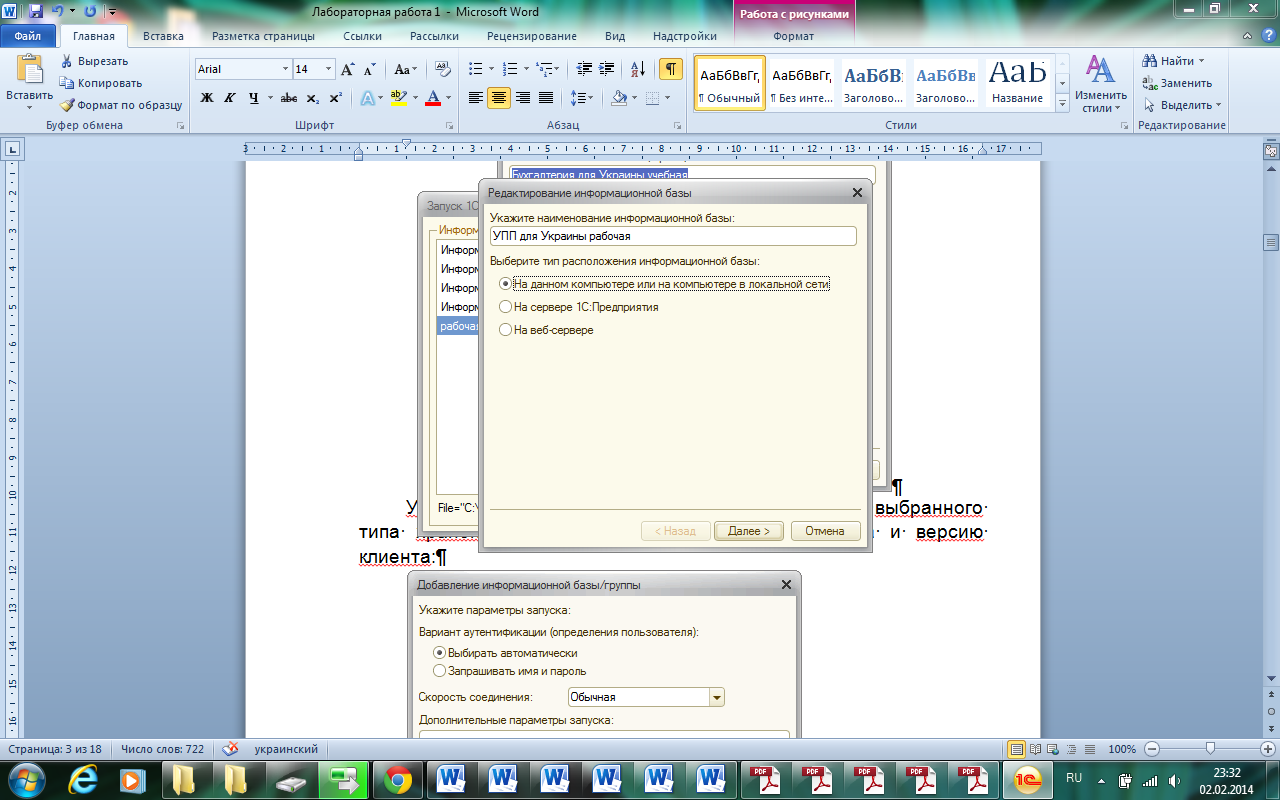1280x800 pixels.
Task: Click the Cut (Вырезать) scissors icon
Action: click(x=67, y=61)
